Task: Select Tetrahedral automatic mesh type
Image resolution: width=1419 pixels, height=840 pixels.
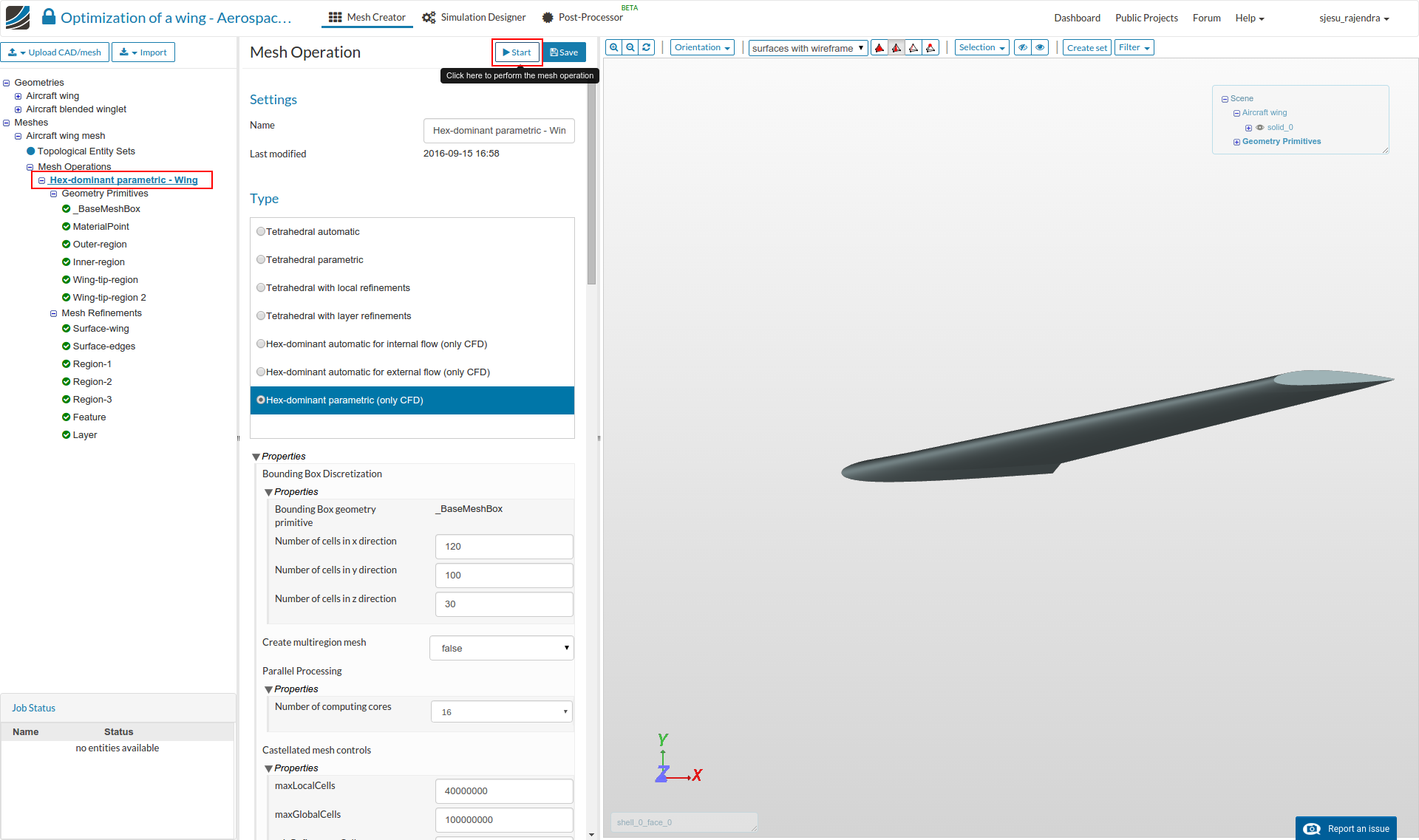Action: 261,232
